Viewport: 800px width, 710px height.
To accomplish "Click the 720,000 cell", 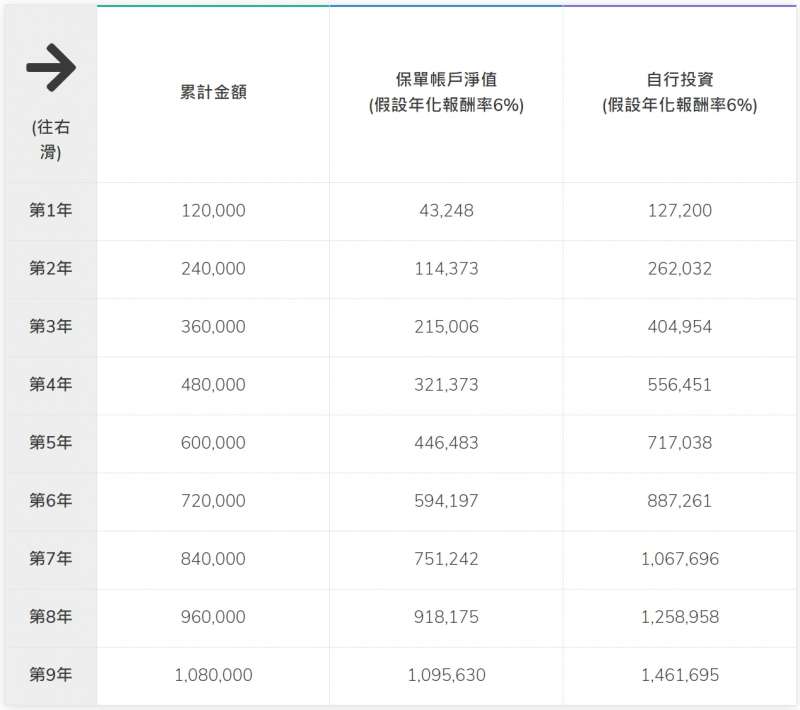I will tap(213, 501).
